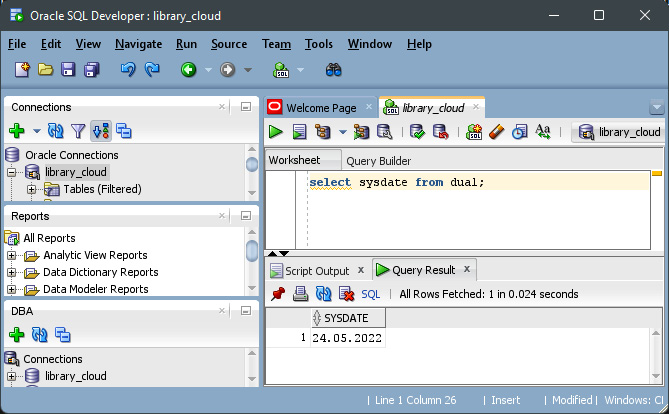This screenshot has width=669, height=414.
Task: Commit changes with the Commit icon
Action: click(x=417, y=132)
